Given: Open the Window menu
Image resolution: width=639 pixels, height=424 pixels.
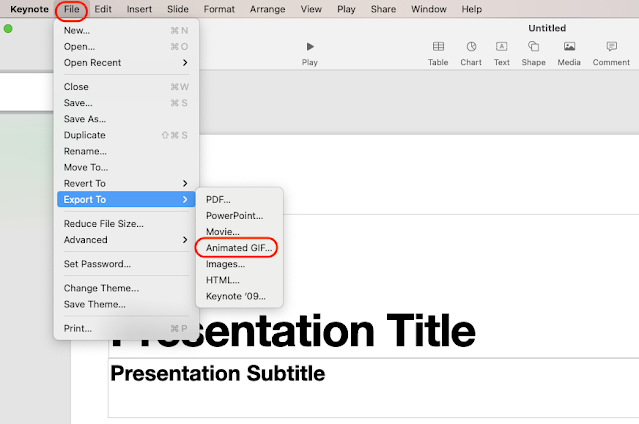Looking at the screenshot, I should click(x=429, y=9).
